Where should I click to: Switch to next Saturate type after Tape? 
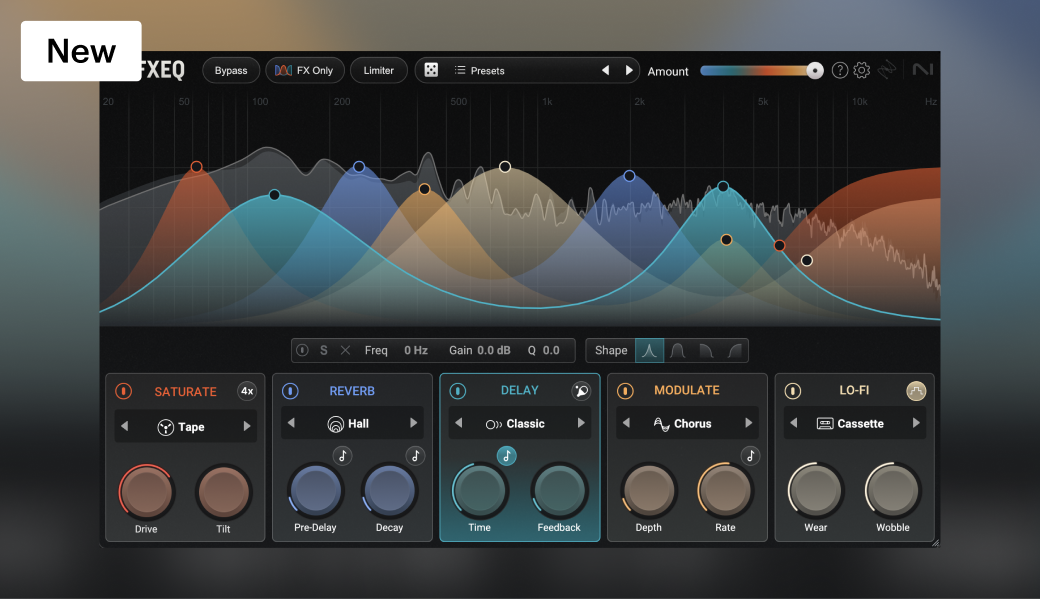(x=247, y=426)
